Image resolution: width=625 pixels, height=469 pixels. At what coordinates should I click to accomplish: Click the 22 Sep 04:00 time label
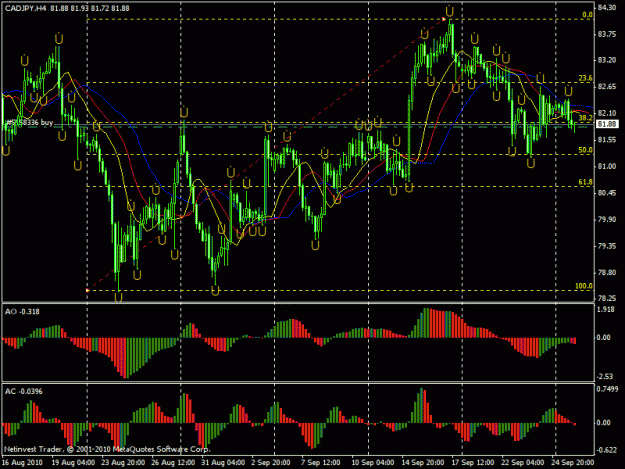[x=522, y=463]
